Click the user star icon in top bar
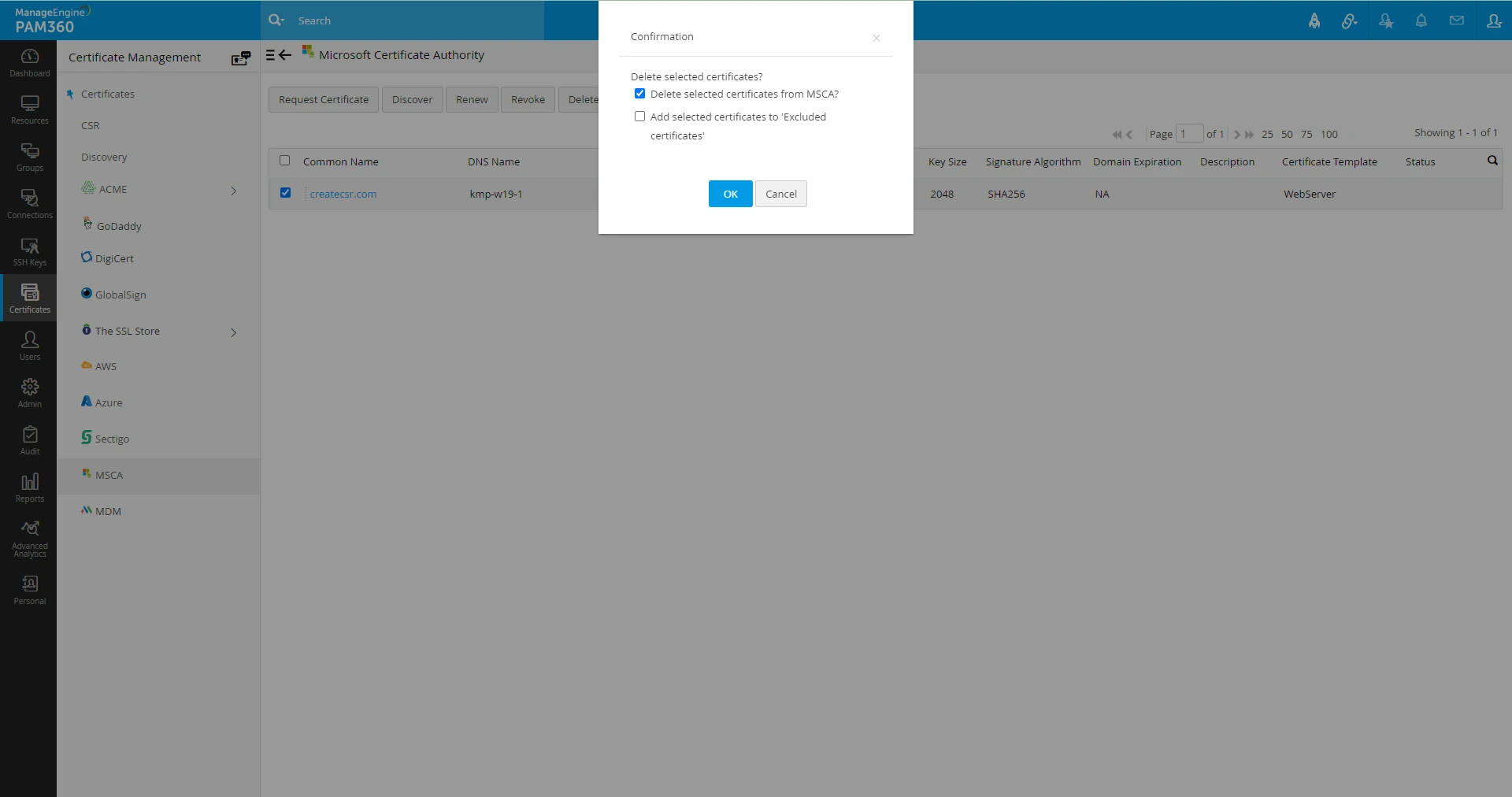Viewport: 1512px width, 797px height. tap(1386, 21)
